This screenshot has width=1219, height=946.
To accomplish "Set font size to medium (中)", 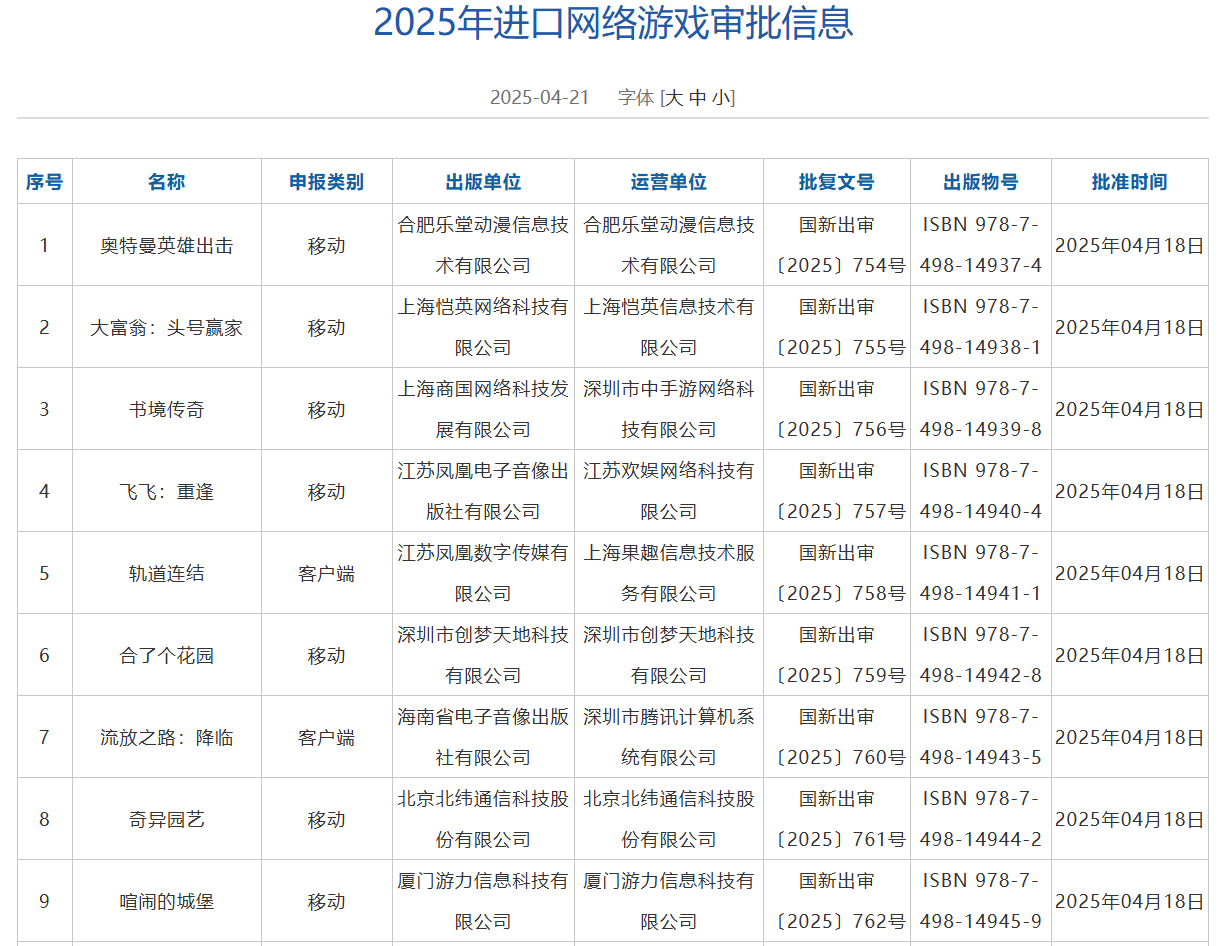I will click(698, 97).
